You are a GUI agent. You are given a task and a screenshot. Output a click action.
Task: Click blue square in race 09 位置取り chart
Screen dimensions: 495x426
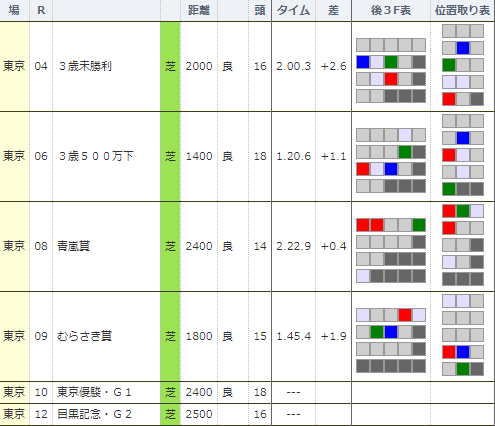click(463, 352)
